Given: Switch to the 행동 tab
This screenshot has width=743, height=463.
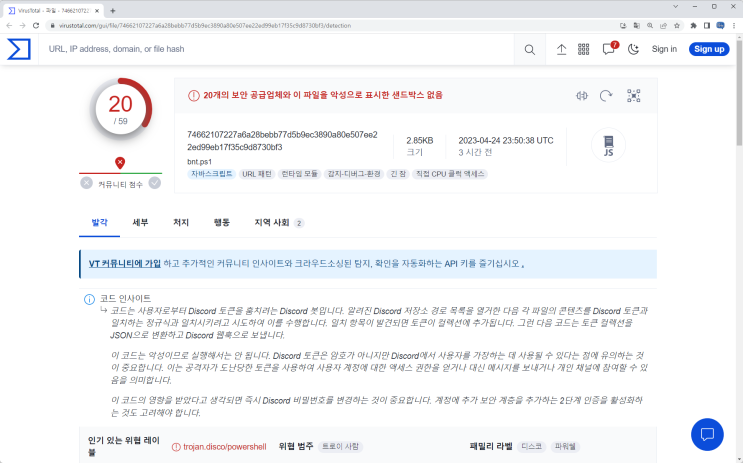Looking at the screenshot, I should click(222, 222).
